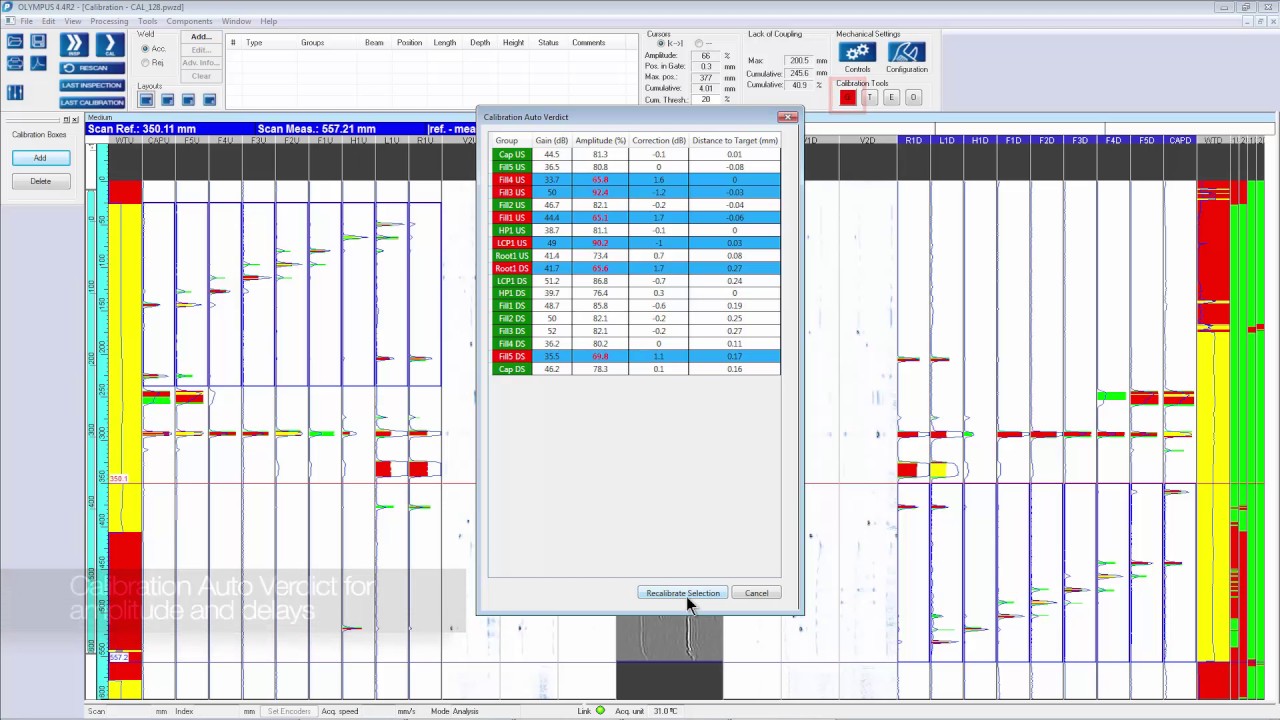Select the Fill4 US row in verdict table

coord(600,180)
